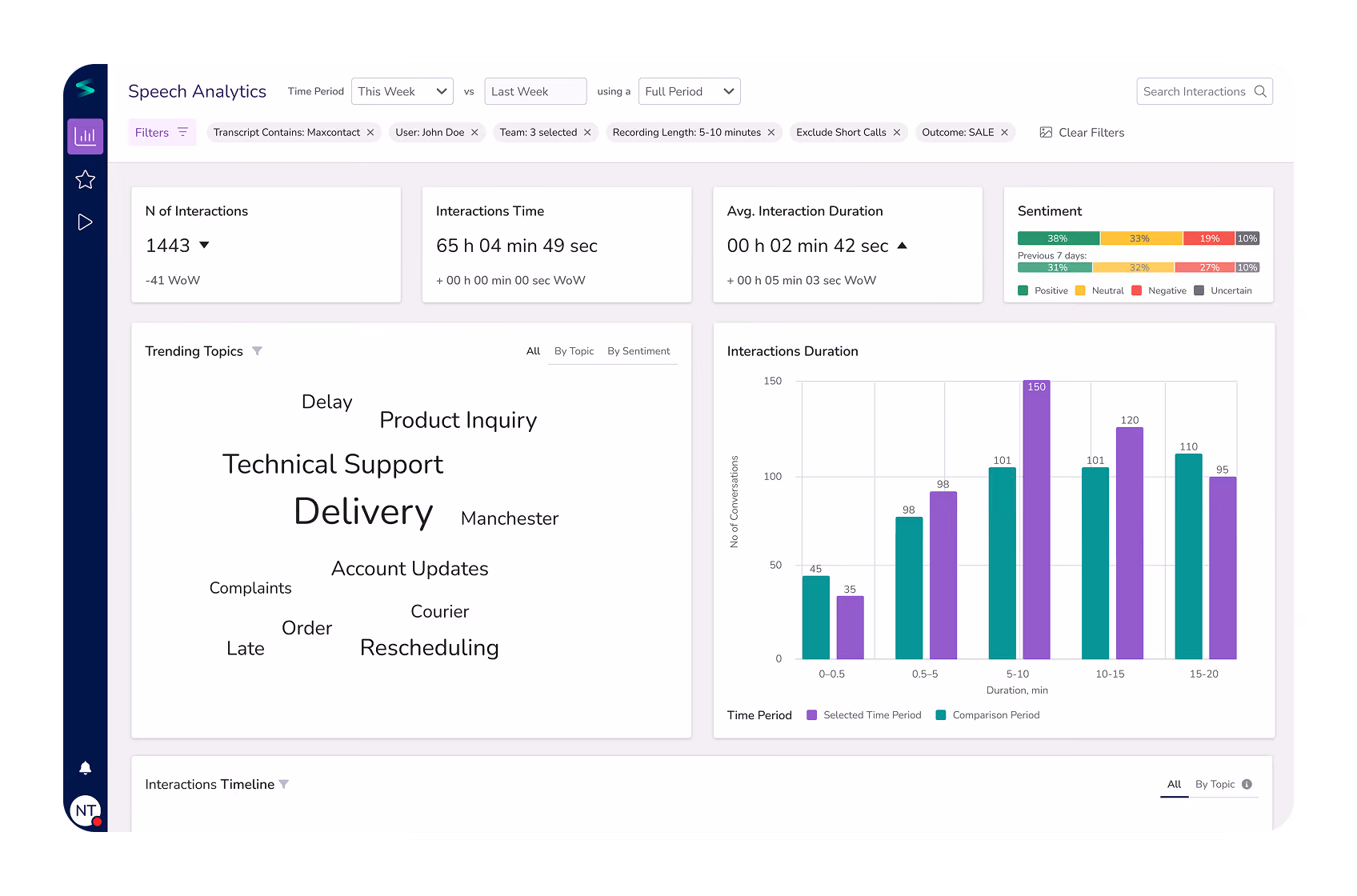Click the N of Interactions card
Image resolution: width=1357 pixels, height=896 pixels.
click(x=266, y=245)
